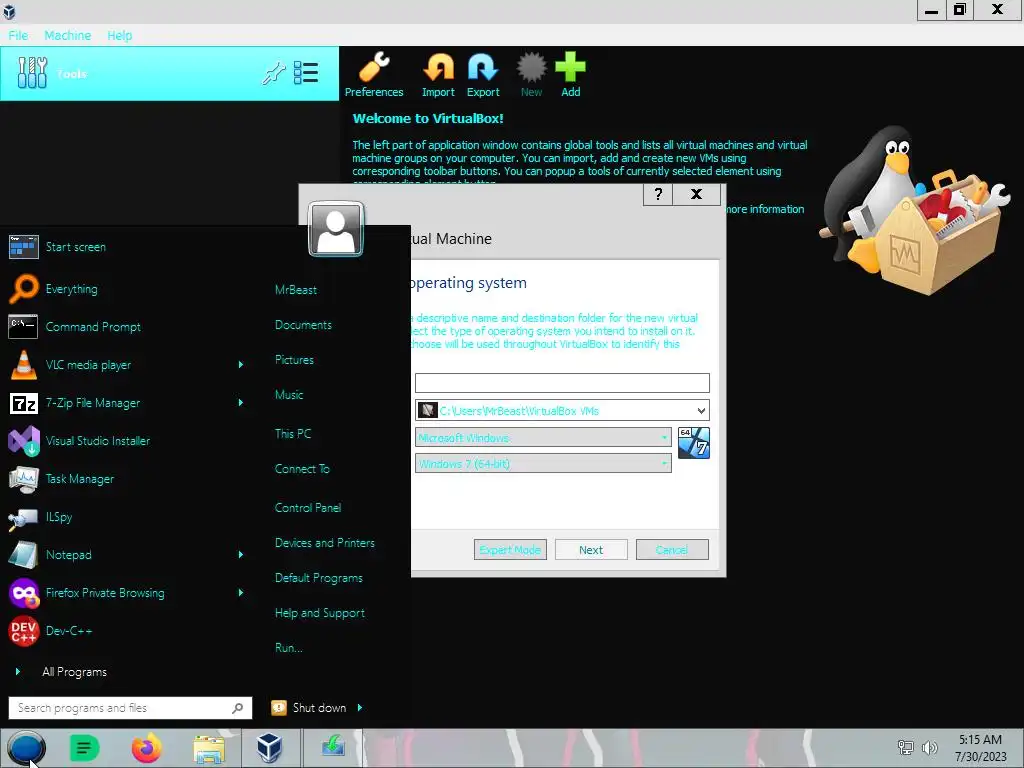Screen dimensions: 1024x768
Task: Open MrBeast user folder
Action: pos(295,289)
